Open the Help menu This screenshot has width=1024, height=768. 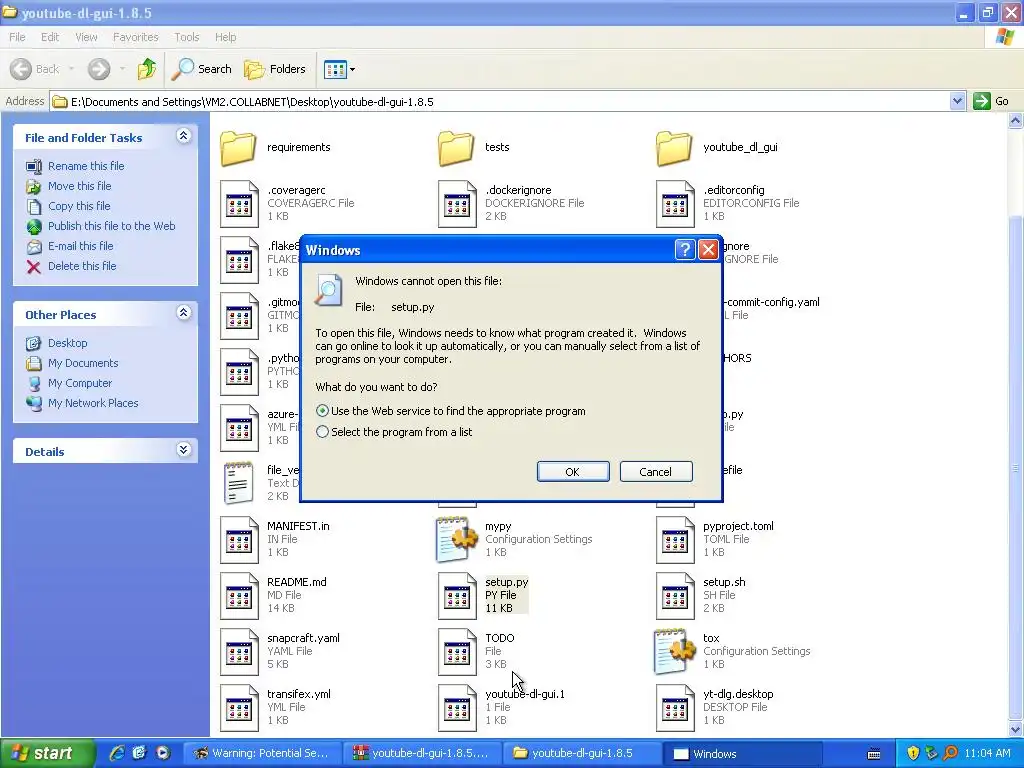pos(225,37)
